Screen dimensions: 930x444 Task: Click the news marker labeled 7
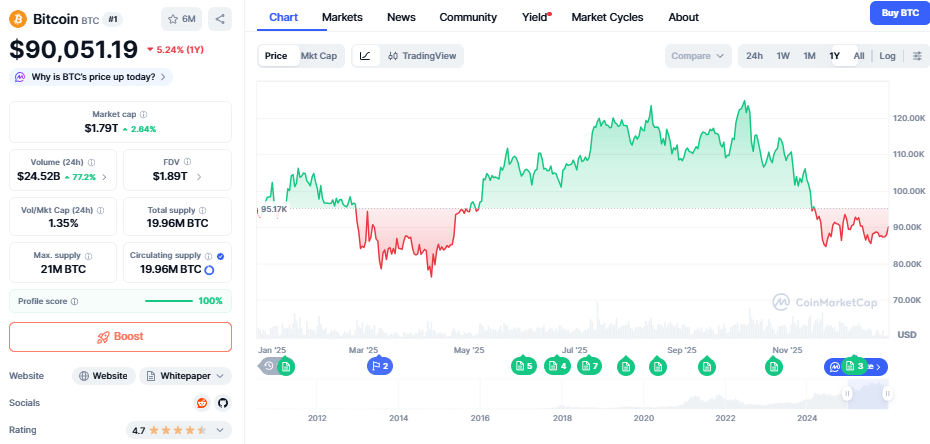(589, 366)
